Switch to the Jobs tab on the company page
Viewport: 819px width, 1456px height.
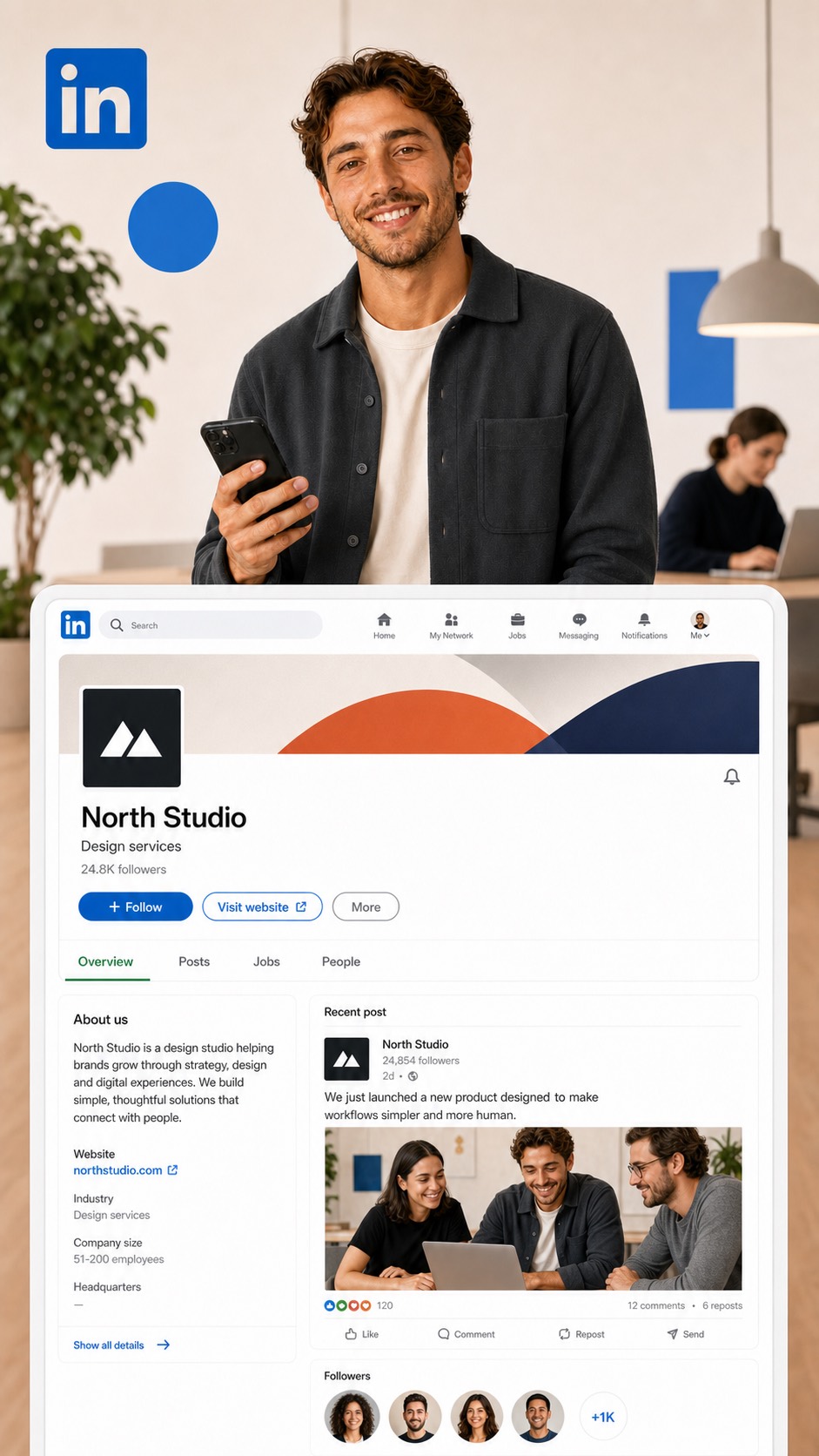click(x=266, y=961)
